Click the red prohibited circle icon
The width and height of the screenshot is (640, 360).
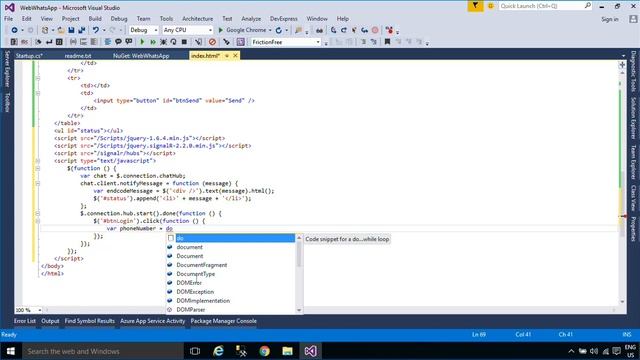coord(212,42)
